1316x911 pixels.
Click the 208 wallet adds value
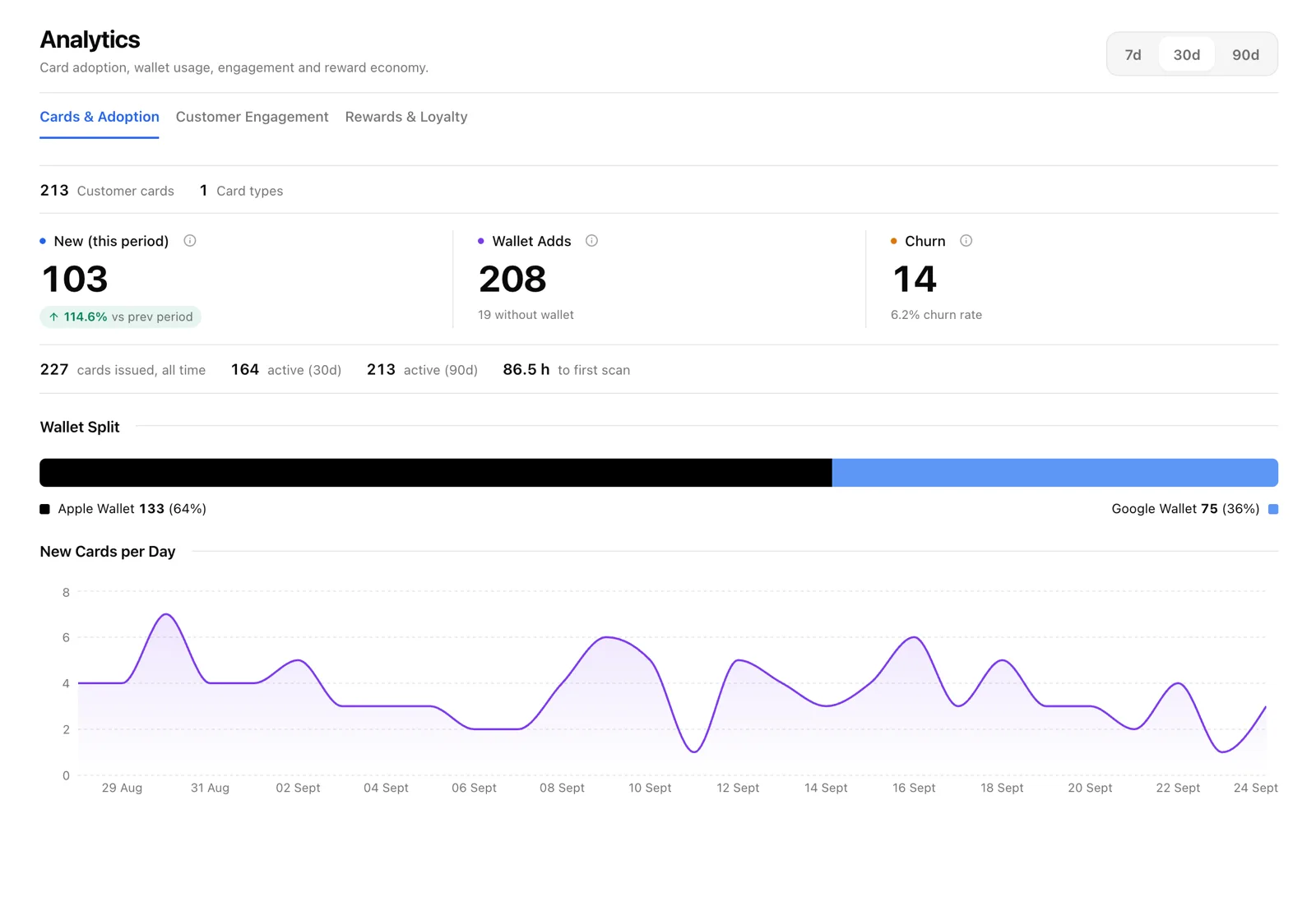512,280
